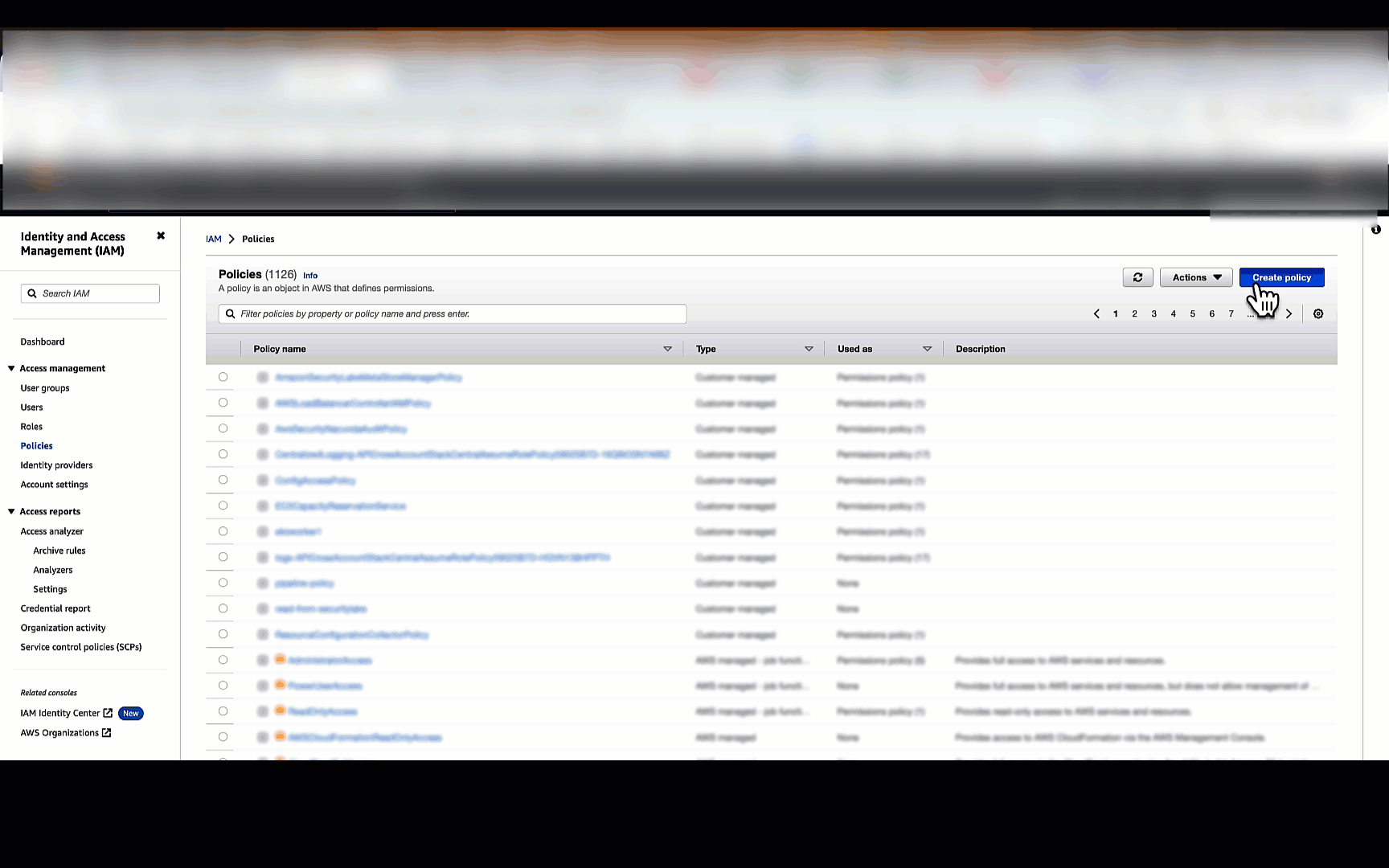This screenshot has height=868, width=1389.
Task: Refresh the policies list
Action: click(1137, 277)
